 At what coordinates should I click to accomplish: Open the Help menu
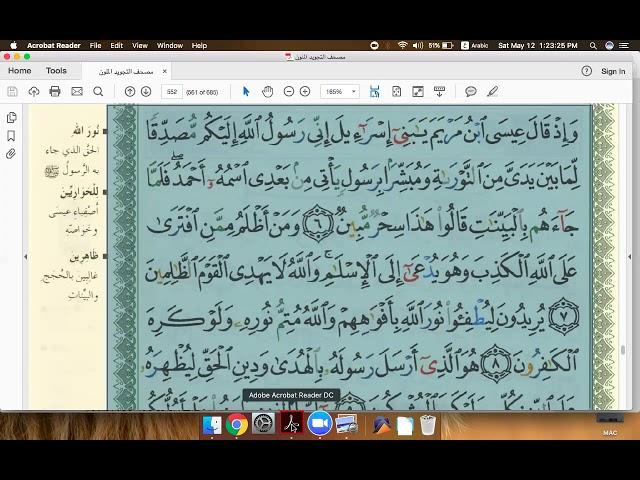pyautogui.click(x=199, y=45)
